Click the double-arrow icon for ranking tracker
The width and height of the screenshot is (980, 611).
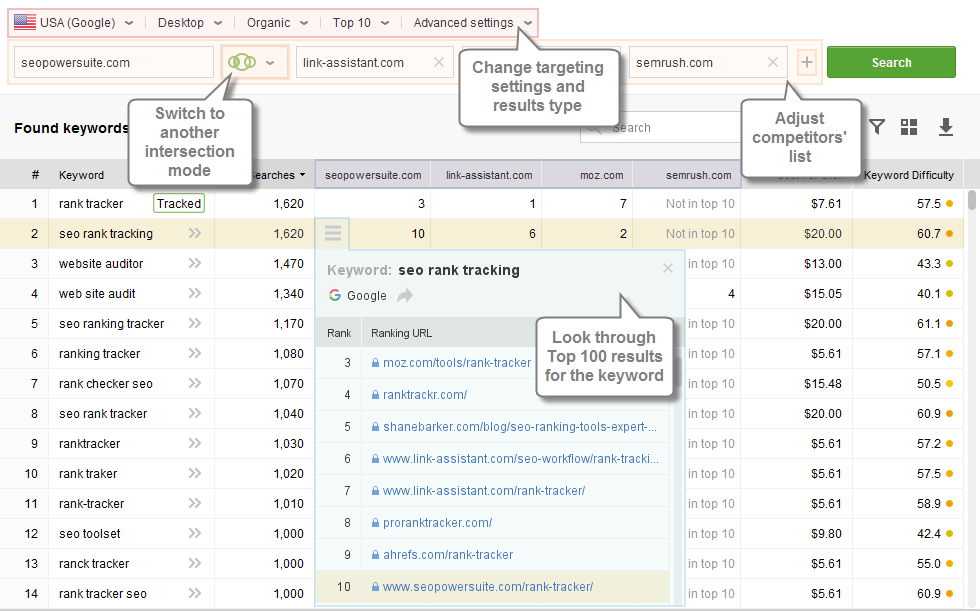pos(195,353)
